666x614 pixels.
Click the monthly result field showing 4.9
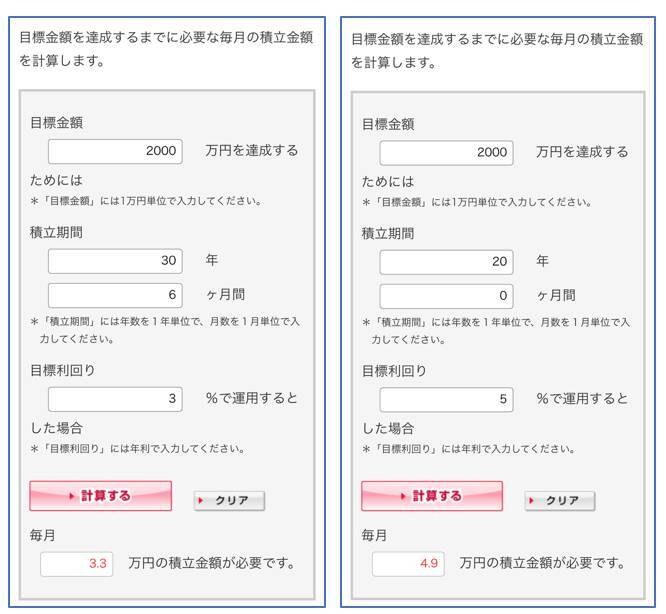(408, 564)
